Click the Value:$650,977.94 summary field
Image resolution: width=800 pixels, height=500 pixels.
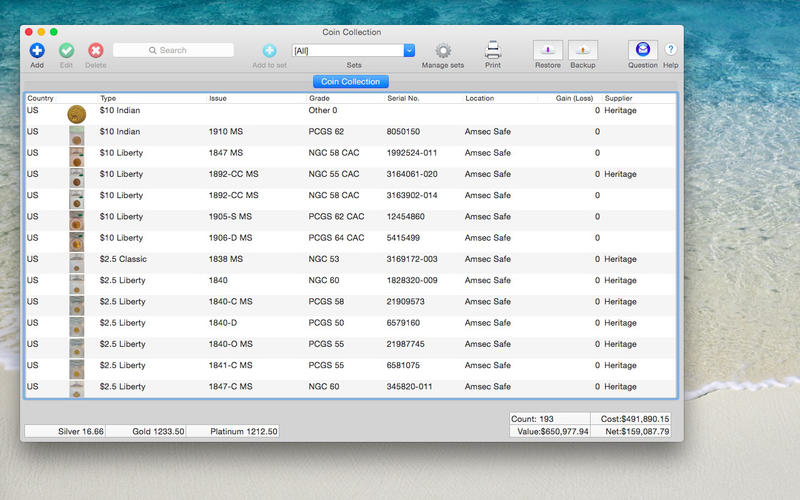549,432
